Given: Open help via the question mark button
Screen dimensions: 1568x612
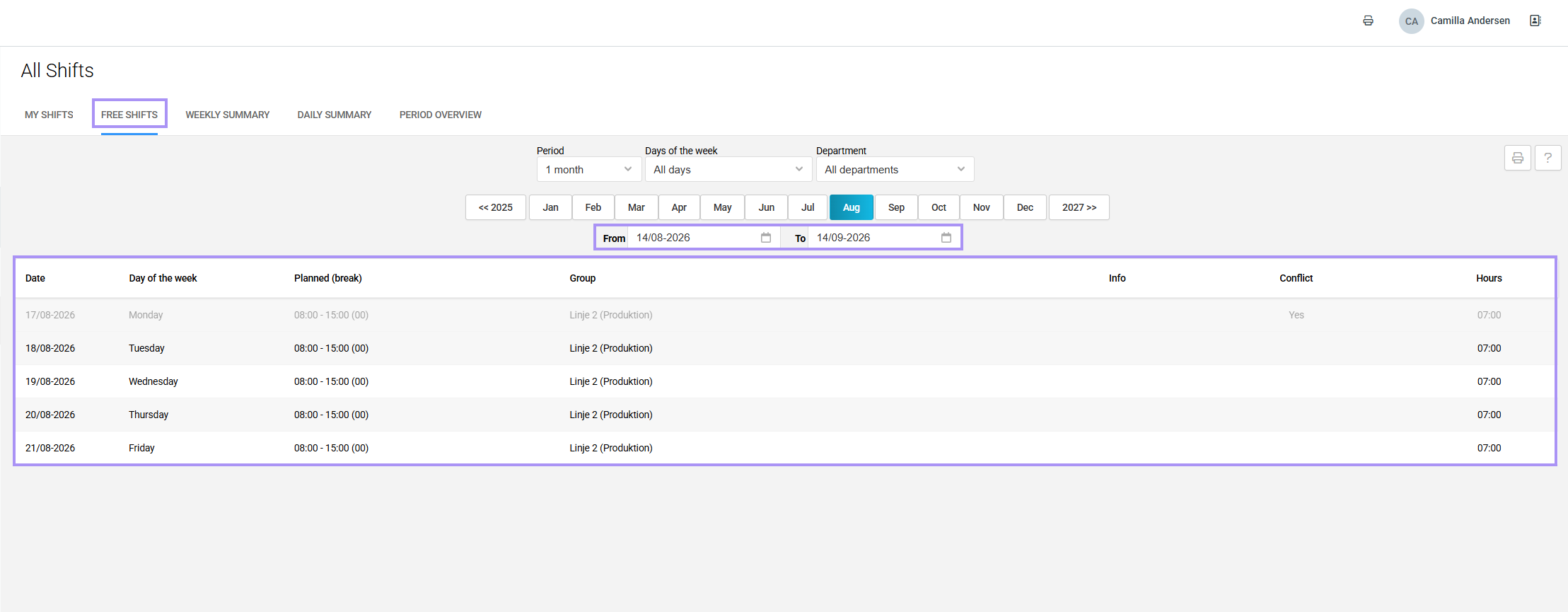Looking at the screenshot, I should tap(1547, 158).
